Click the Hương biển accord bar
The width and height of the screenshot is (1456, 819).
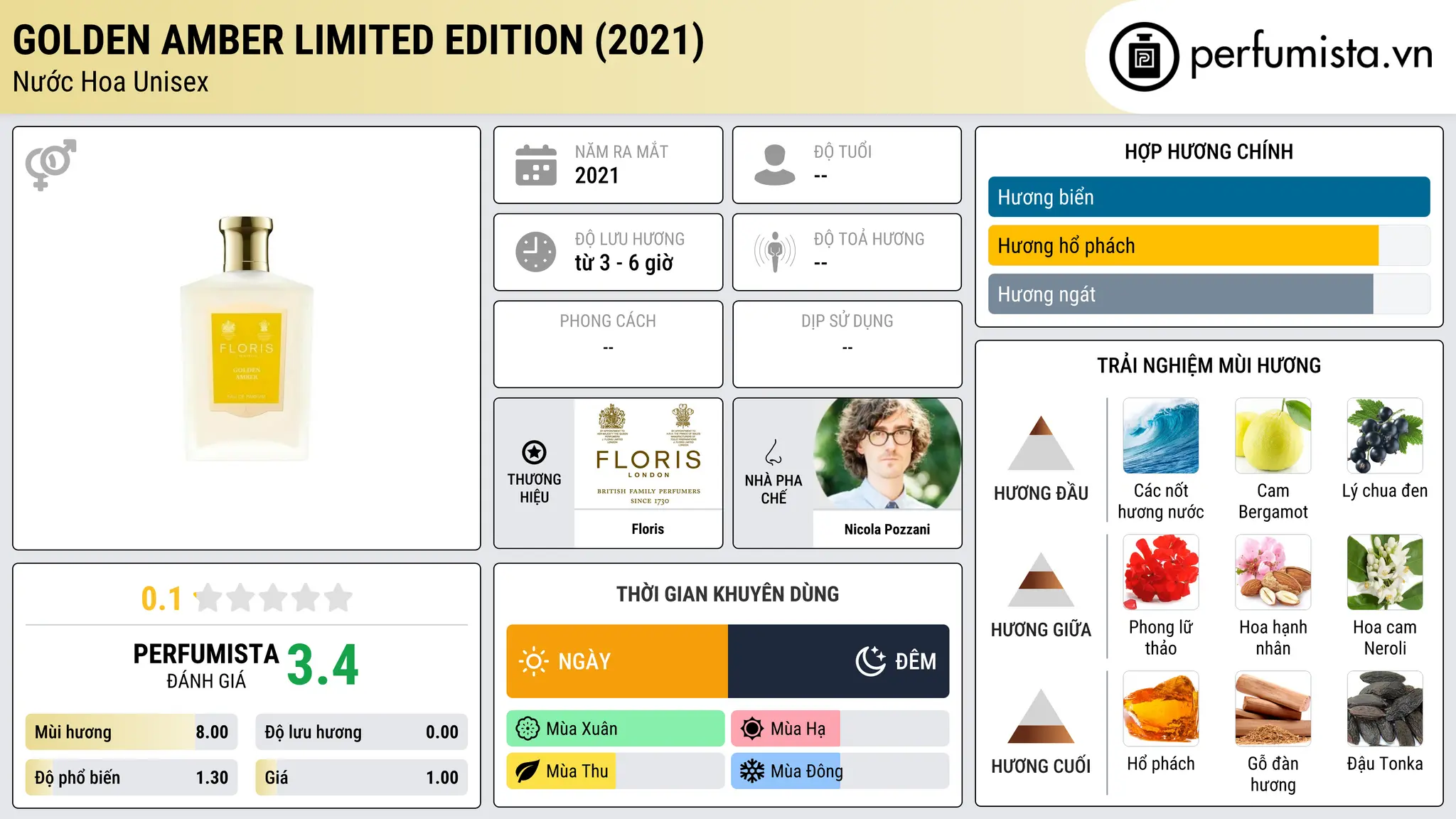pyautogui.click(x=1209, y=197)
